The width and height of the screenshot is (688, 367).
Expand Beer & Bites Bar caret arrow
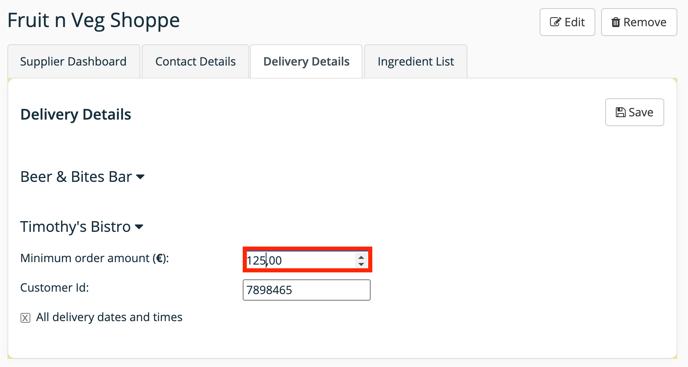(x=140, y=177)
